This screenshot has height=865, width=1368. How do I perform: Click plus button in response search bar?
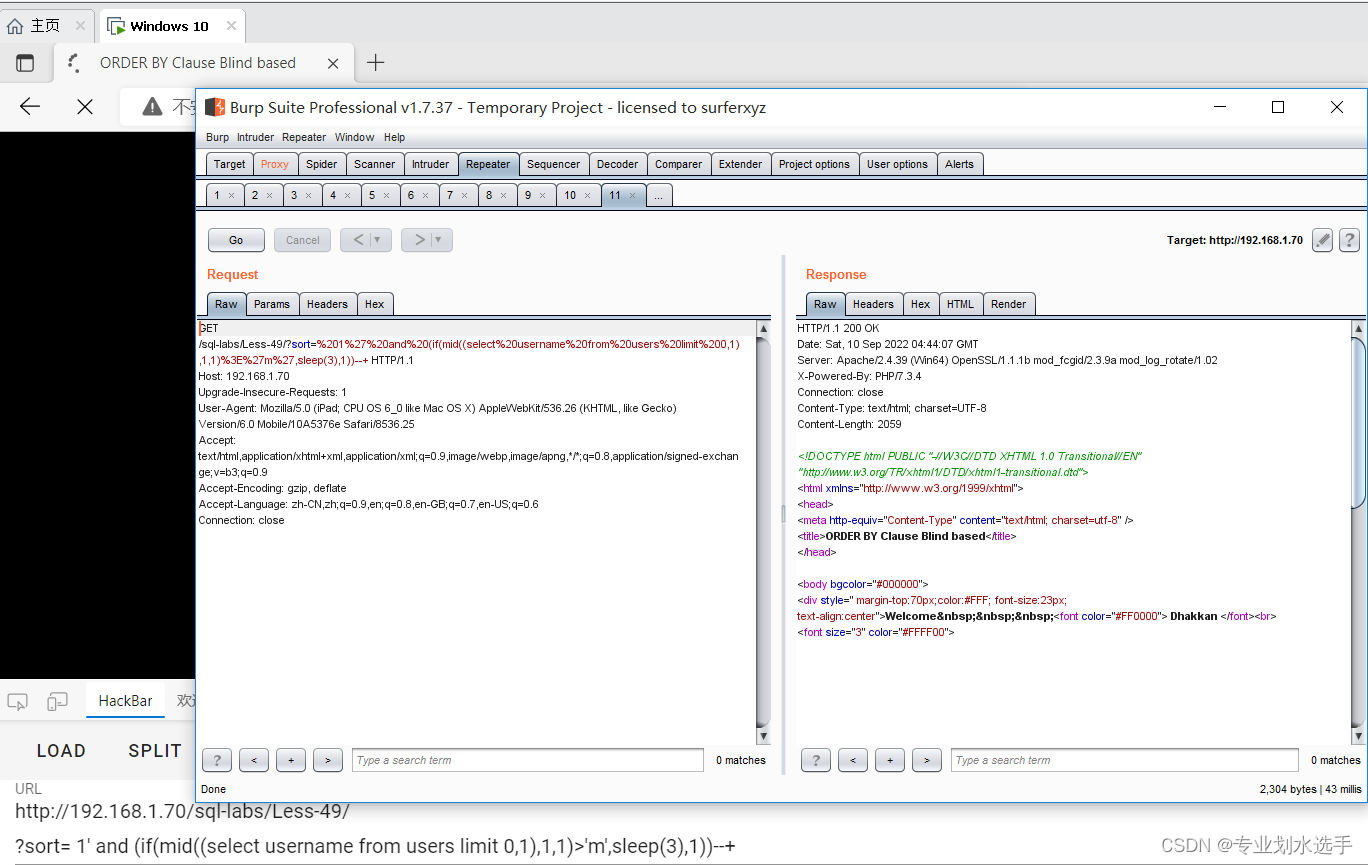tap(890, 760)
